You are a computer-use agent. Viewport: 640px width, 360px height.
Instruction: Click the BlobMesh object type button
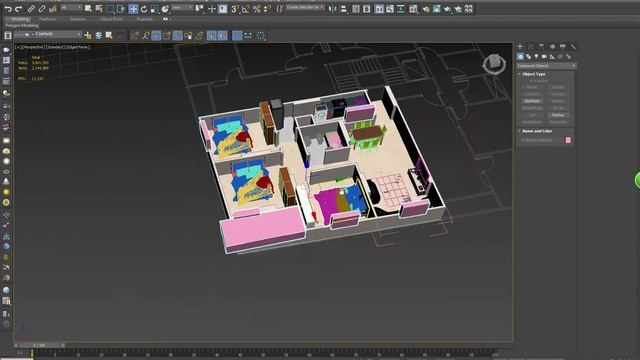532,101
